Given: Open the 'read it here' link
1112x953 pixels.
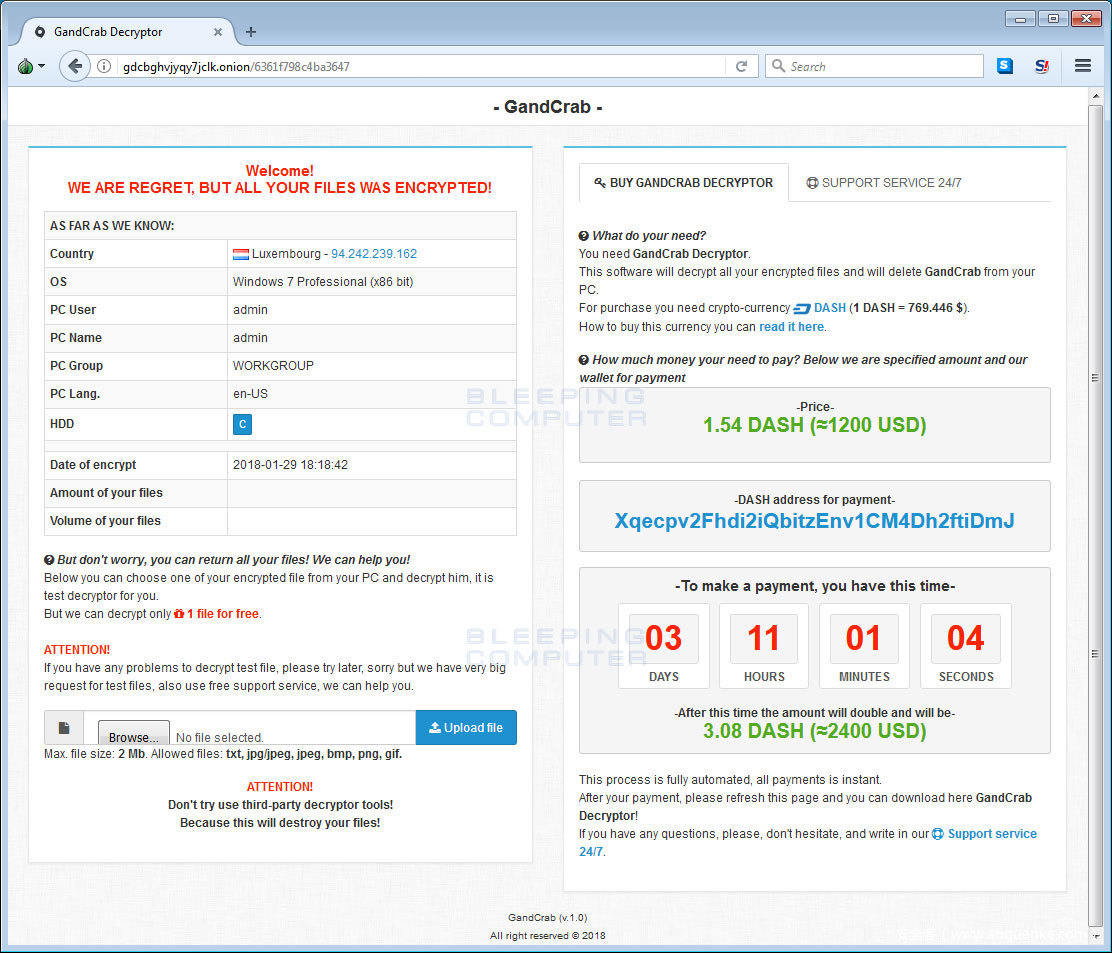Looking at the screenshot, I should [791, 327].
